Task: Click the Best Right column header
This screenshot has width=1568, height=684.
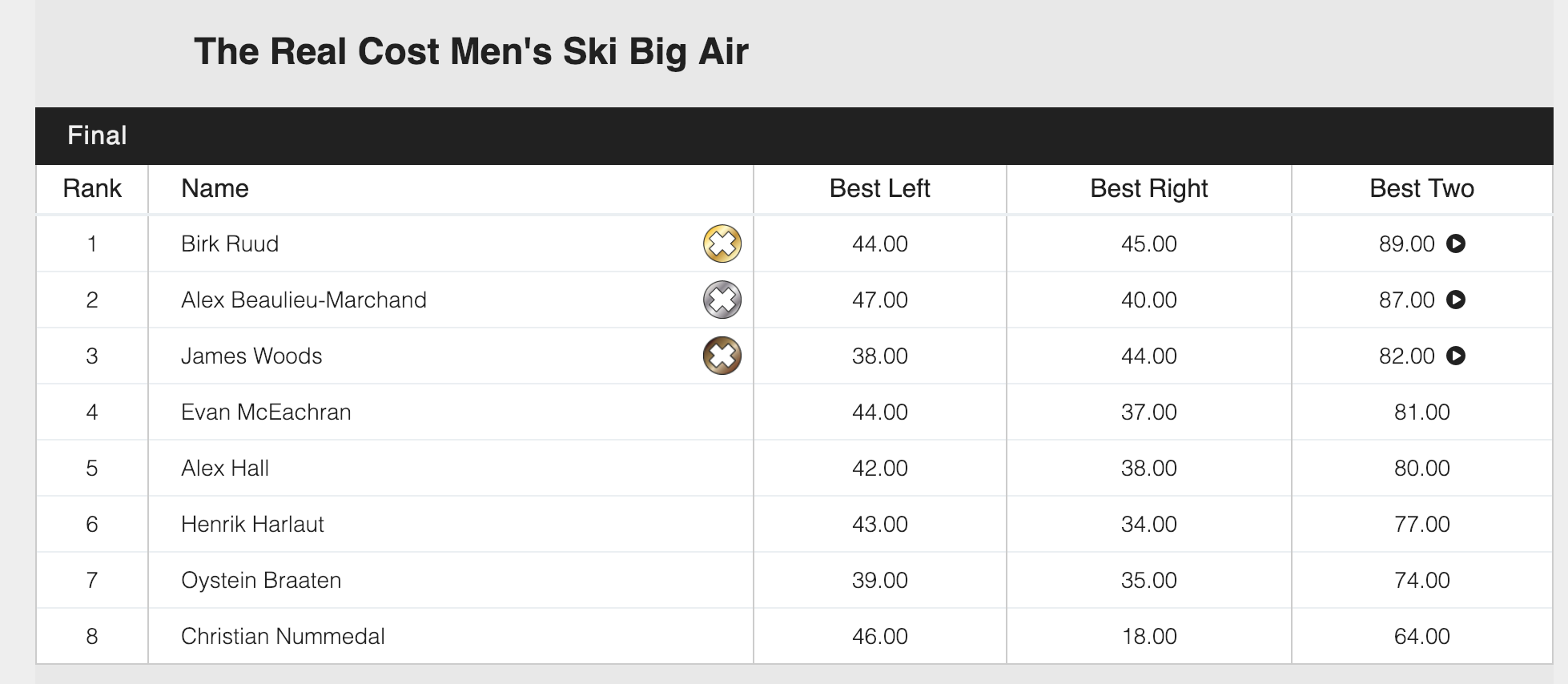Action: click(1148, 188)
